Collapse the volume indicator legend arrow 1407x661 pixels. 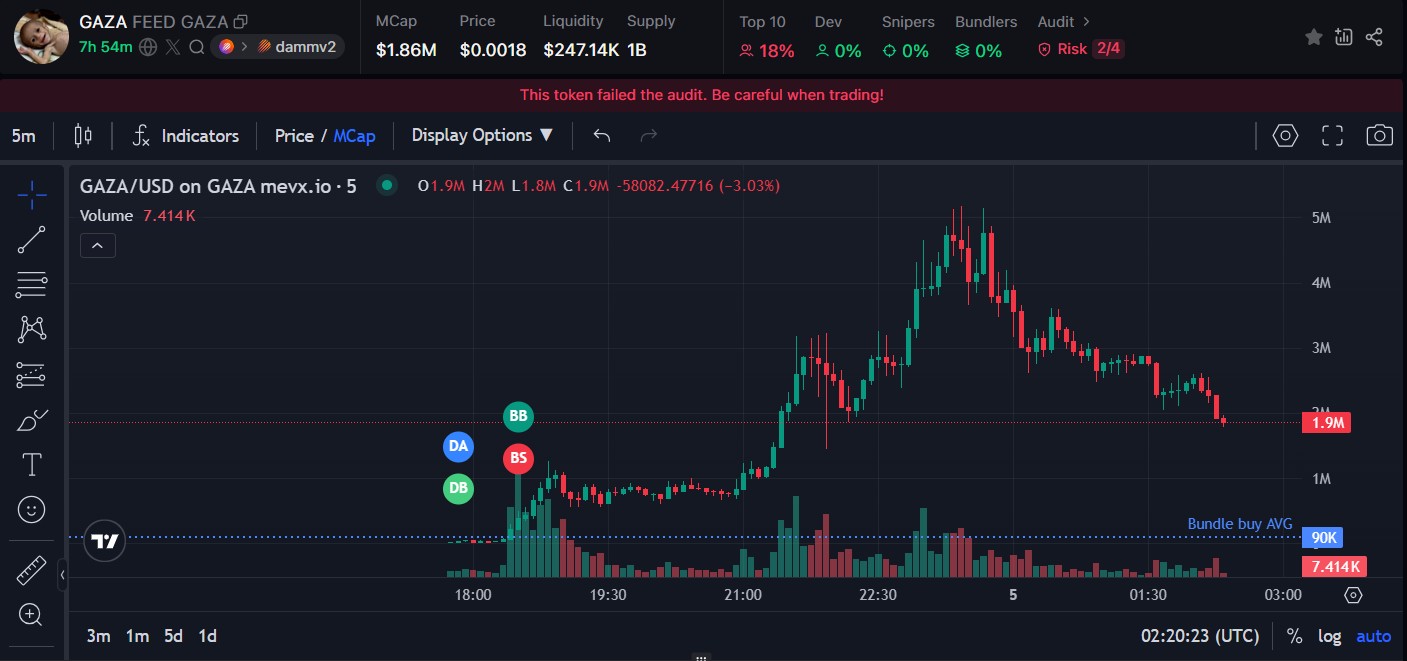point(98,245)
